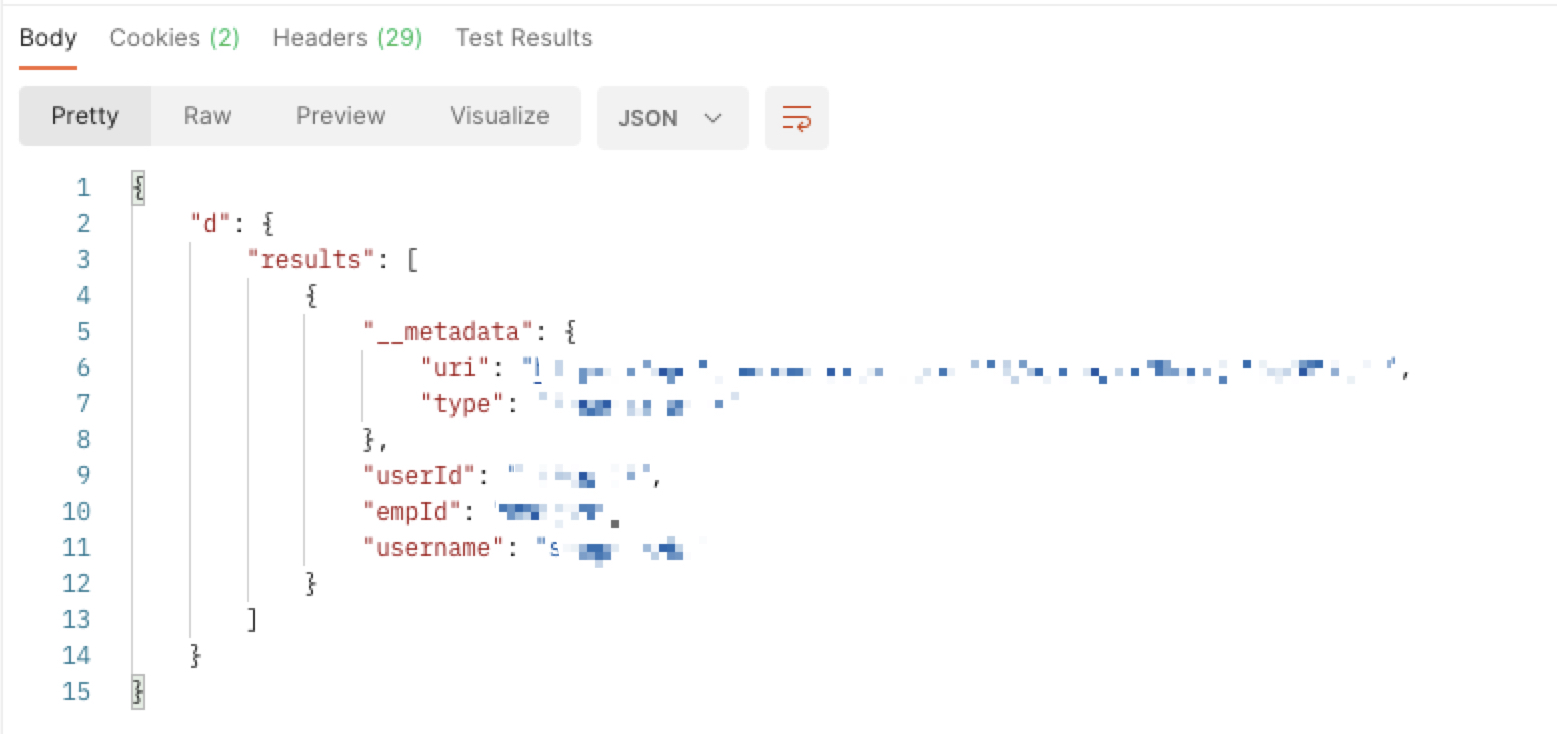Switch to the Raw view
Image resolution: width=1557 pixels, height=734 pixels.
click(x=206, y=116)
